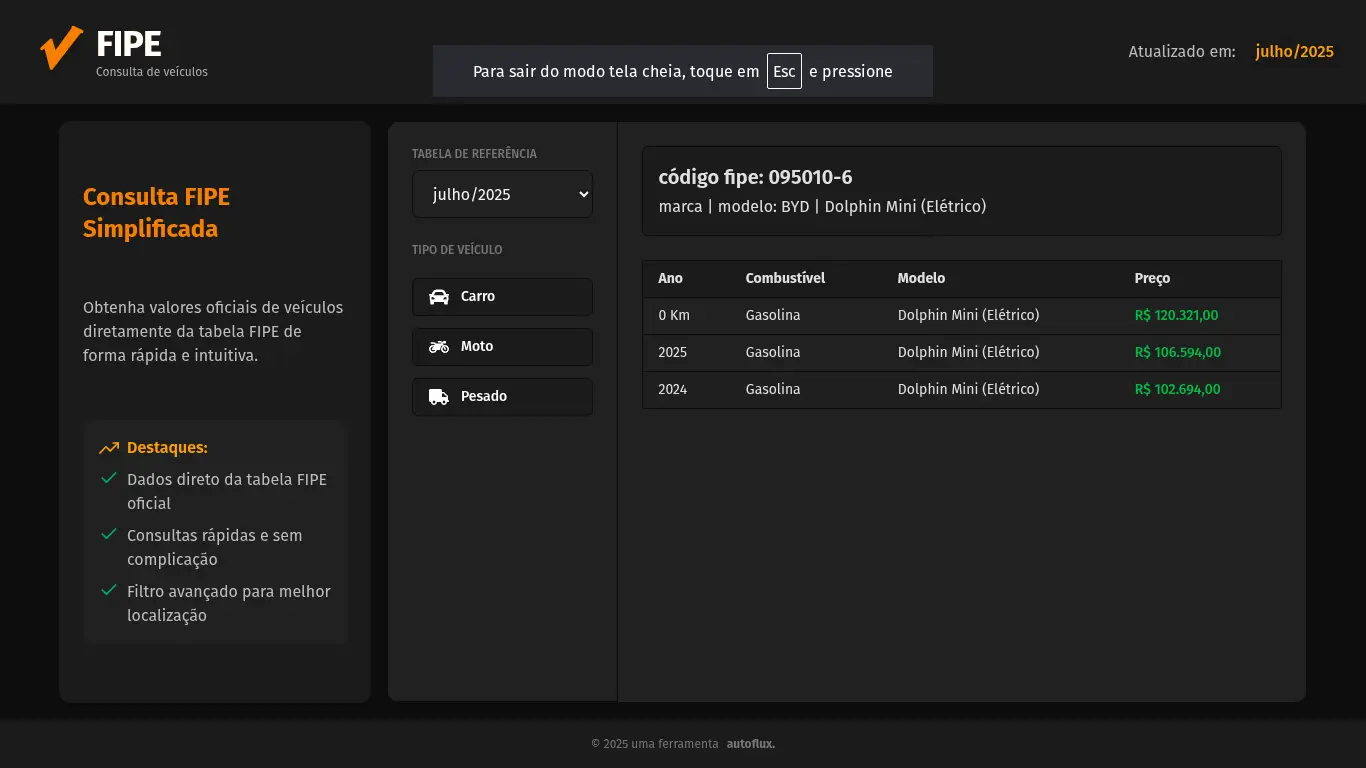Click the orange julho/2025 date in header
This screenshot has width=1366, height=768.
coord(1294,51)
